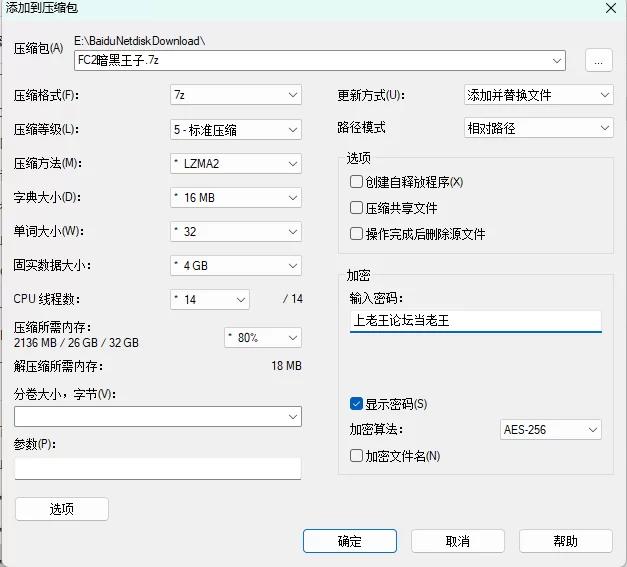627x567 pixels.
Task: Open the CPU thread count dropdown
Action: (210, 299)
